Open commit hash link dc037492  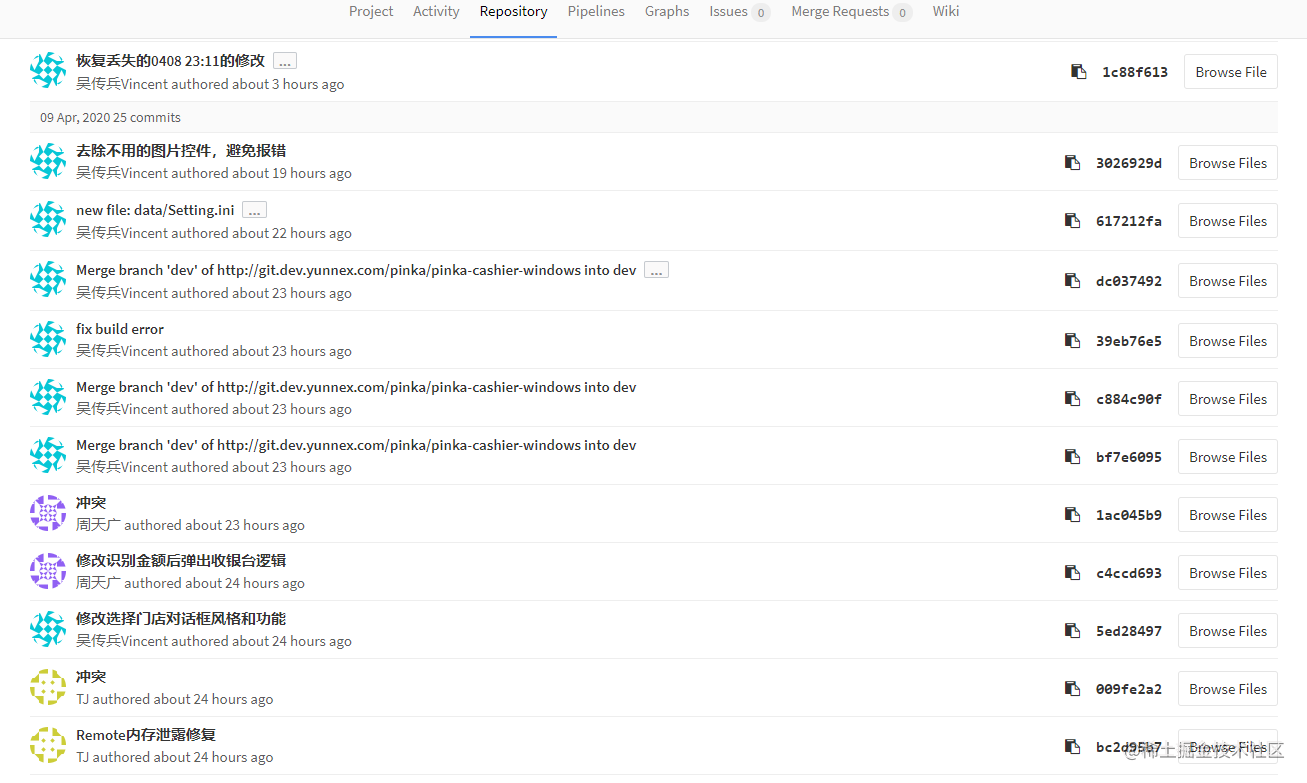point(1129,281)
